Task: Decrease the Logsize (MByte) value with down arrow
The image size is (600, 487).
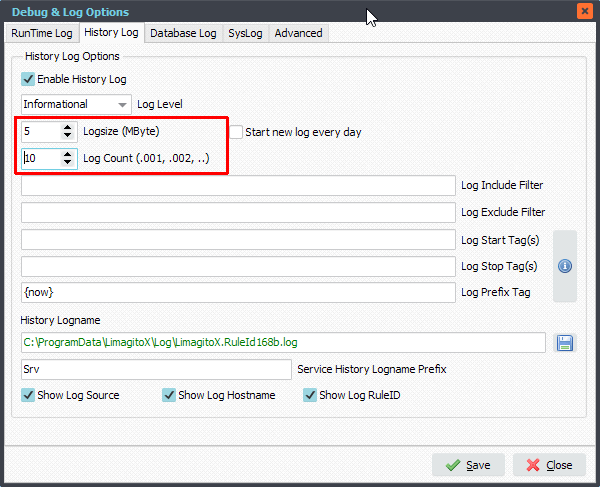Action: (x=68, y=135)
